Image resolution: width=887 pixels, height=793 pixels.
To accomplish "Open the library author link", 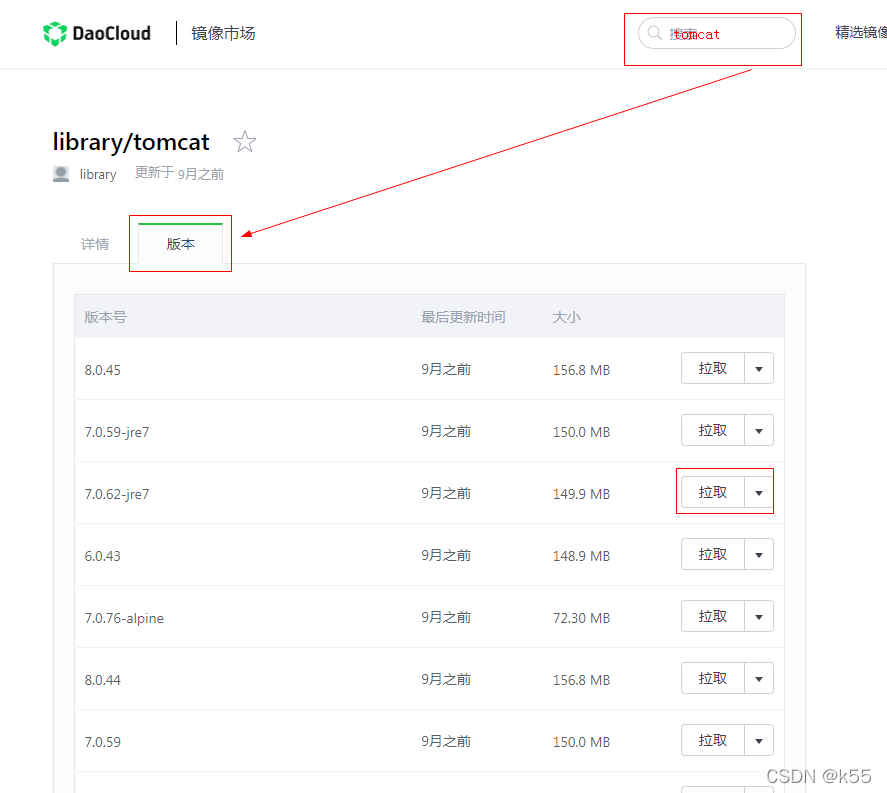I will click(x=98, y=174).
